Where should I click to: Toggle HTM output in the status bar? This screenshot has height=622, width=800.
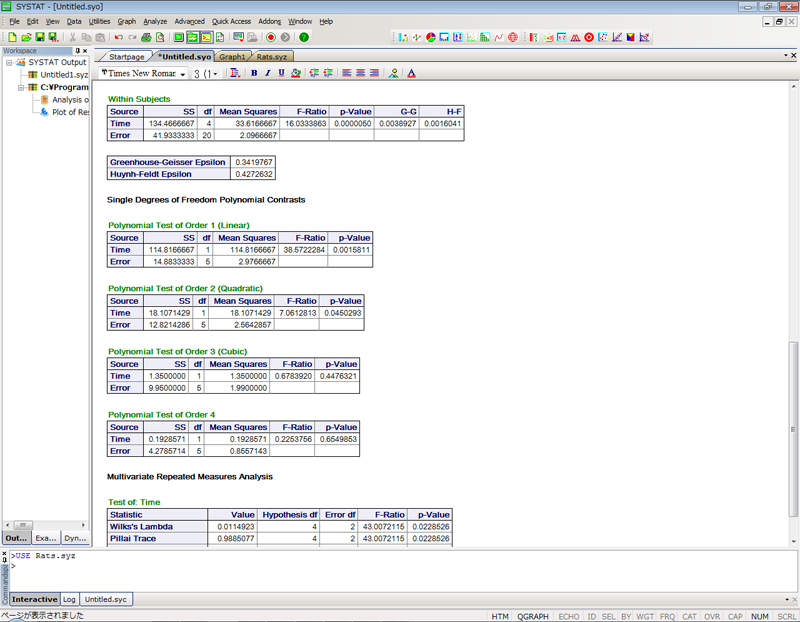(x=500, y=616)
